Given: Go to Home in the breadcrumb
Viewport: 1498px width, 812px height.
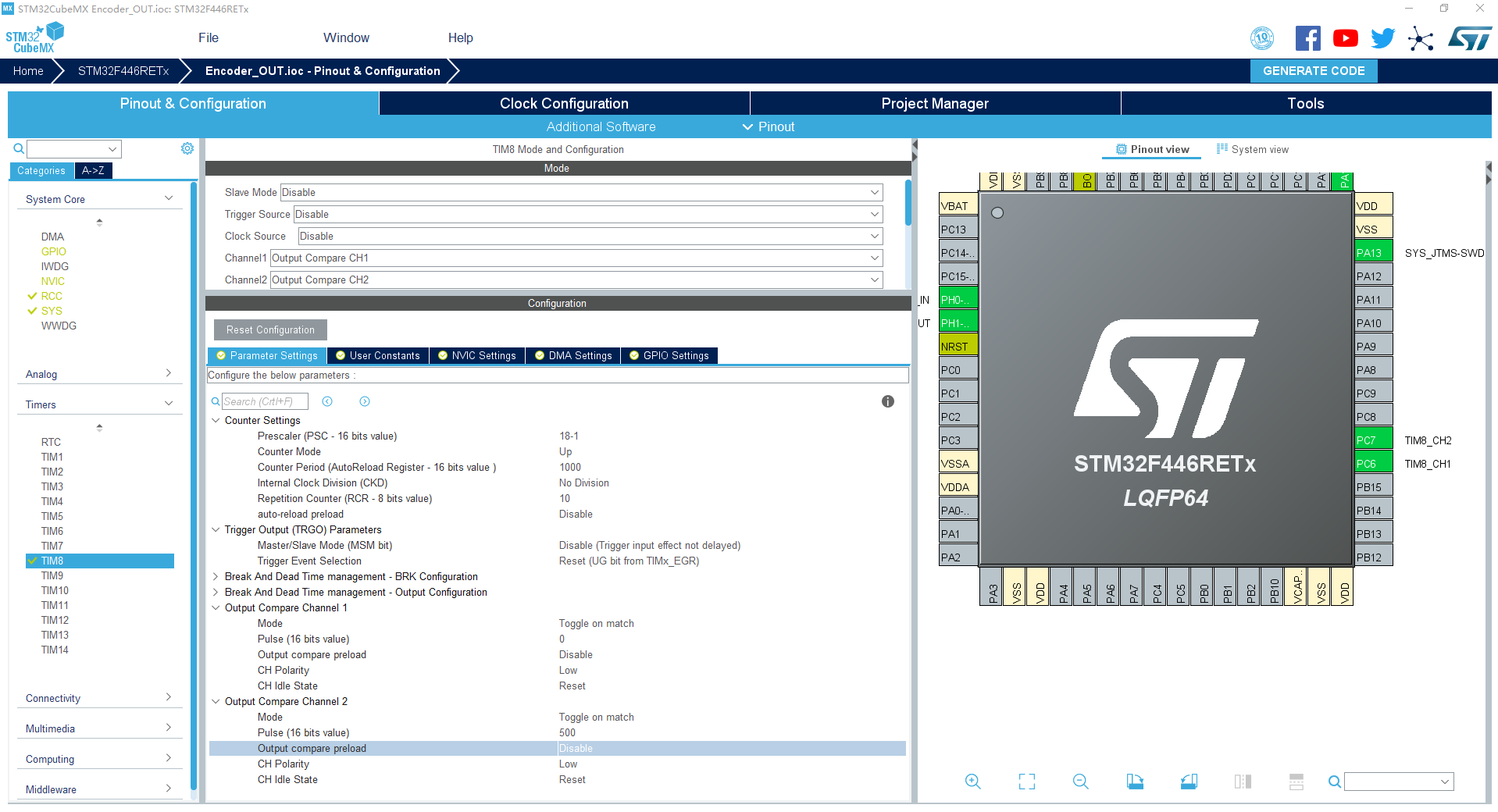Looking at the screenshot, I should [28, 71].
